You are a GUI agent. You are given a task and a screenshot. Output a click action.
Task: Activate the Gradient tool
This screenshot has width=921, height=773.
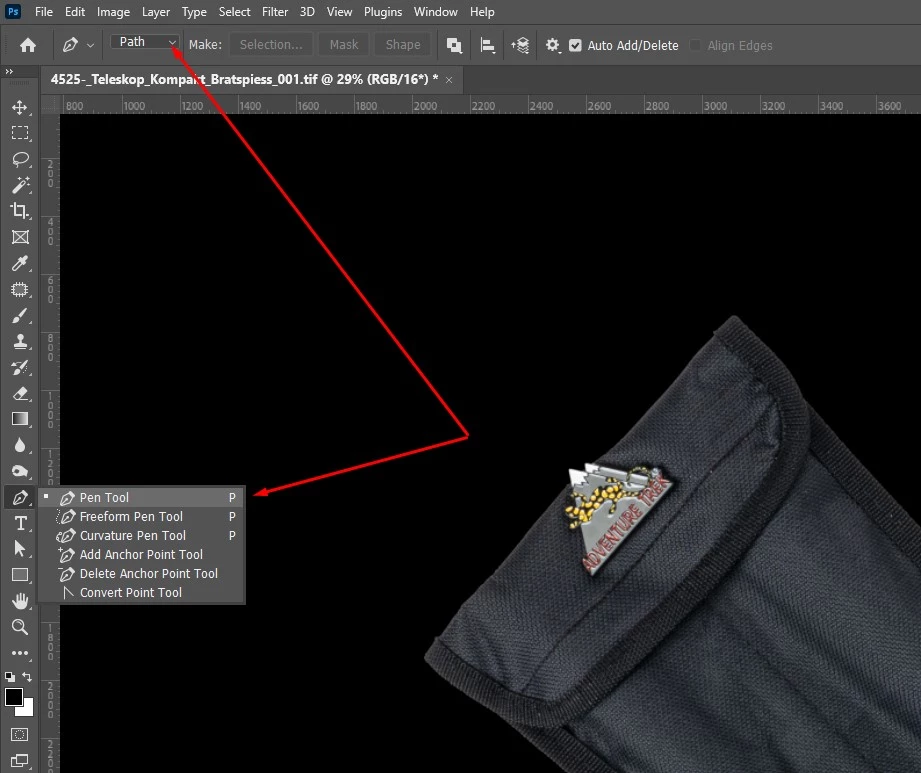click(x=20, y=419)
